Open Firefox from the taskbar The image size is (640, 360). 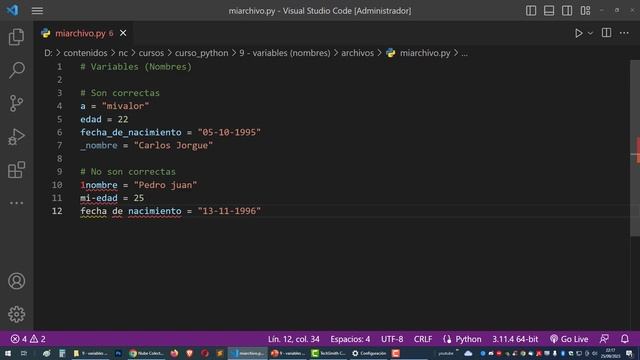174,353
